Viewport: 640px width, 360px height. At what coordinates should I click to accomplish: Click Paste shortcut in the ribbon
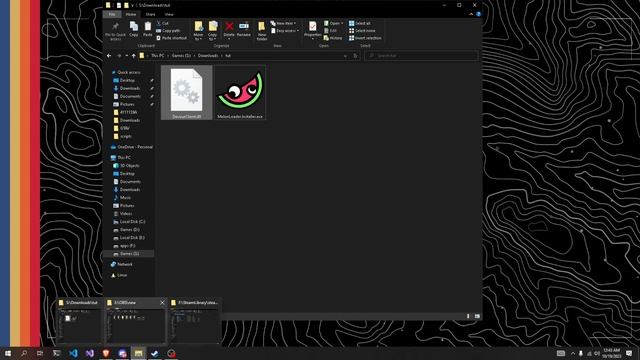171,38
